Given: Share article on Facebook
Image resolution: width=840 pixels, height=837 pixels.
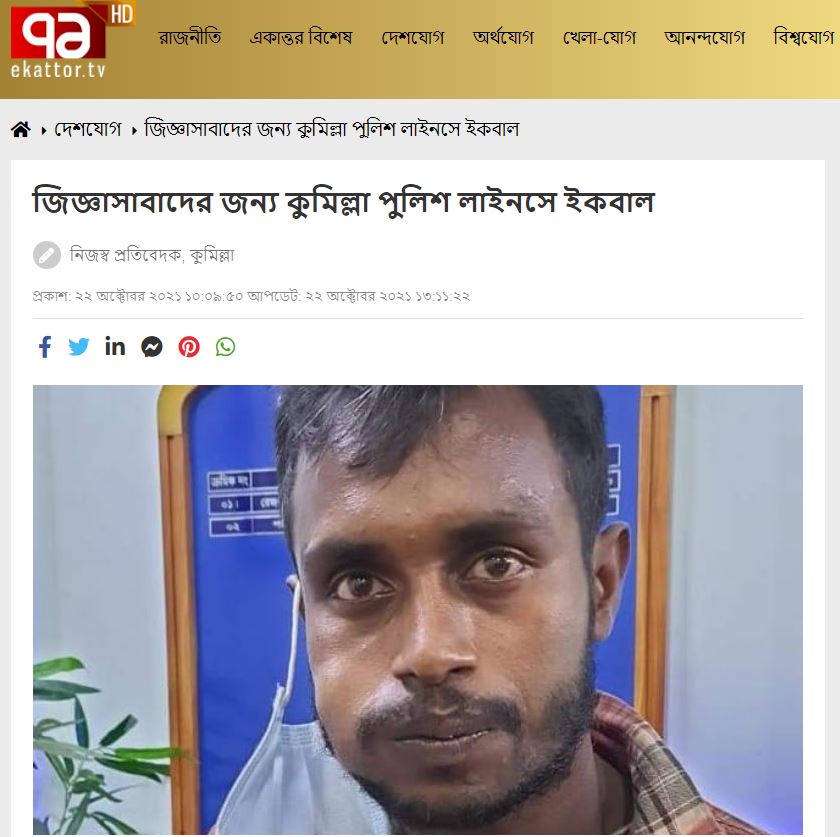Looking at the screenshot, I should (45, 347).
